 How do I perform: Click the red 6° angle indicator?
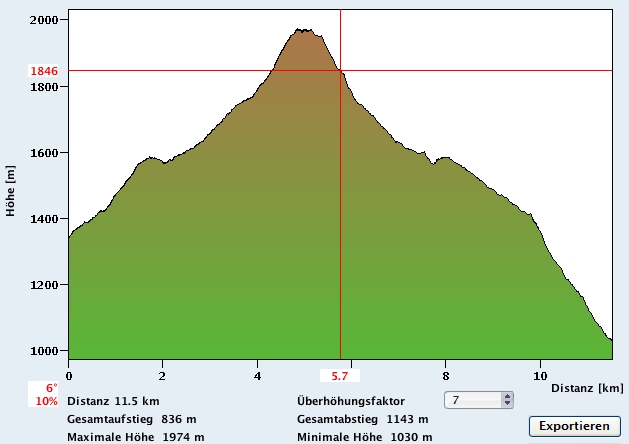click(50, 388)
